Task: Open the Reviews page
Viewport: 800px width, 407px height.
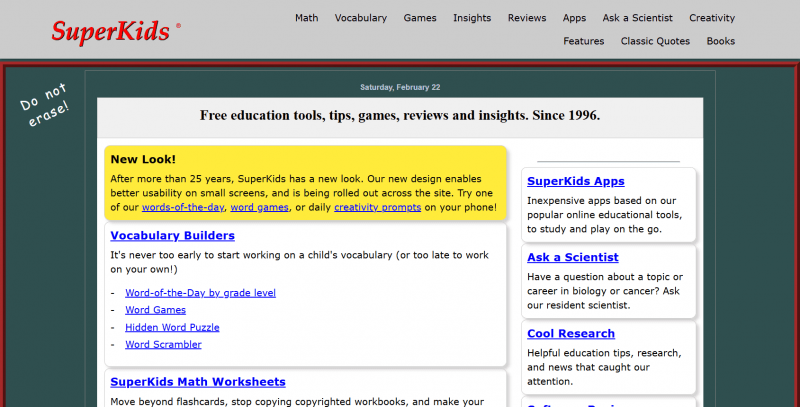Action: 527,18
